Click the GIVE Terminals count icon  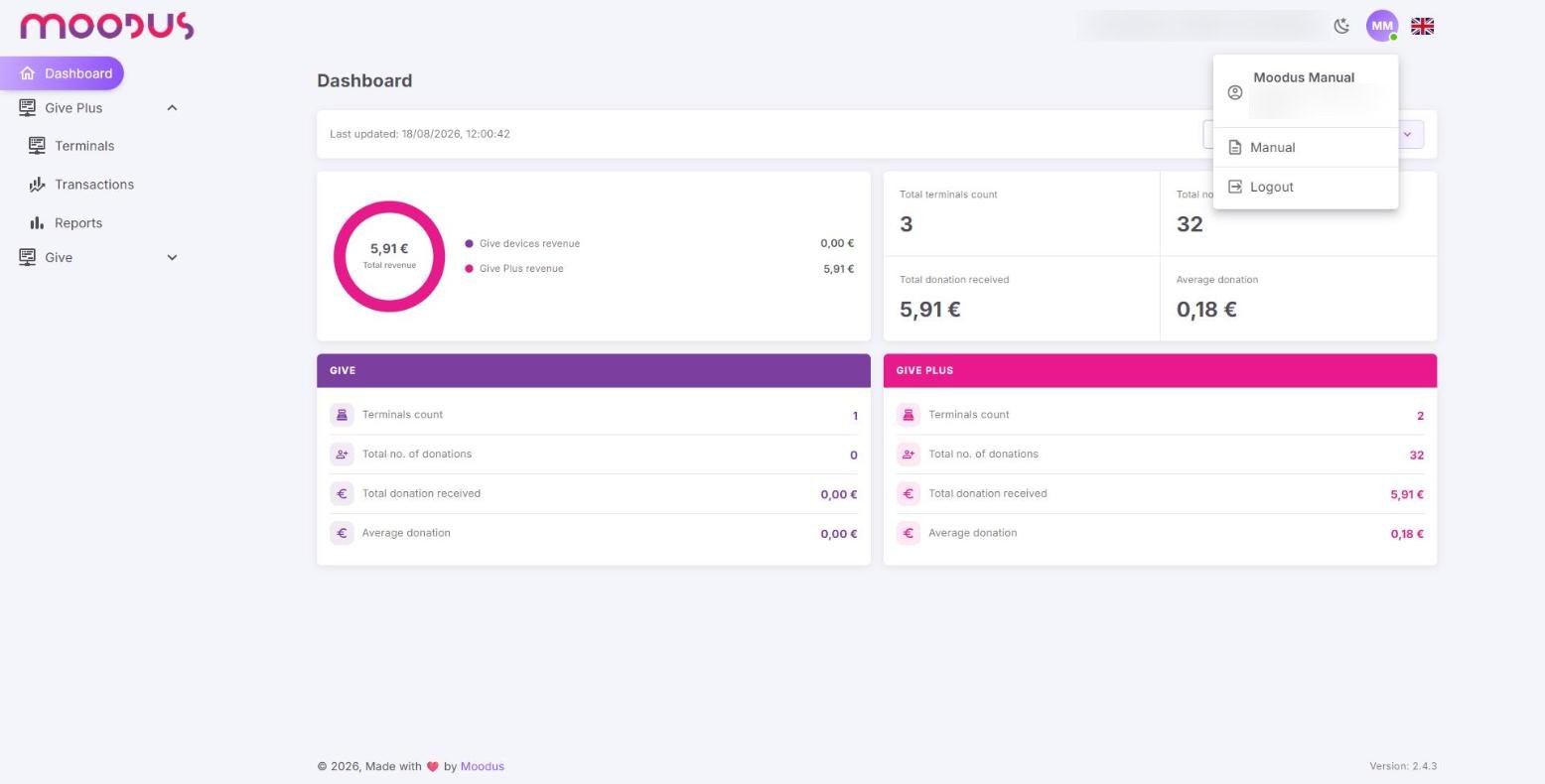click(342, 415)
